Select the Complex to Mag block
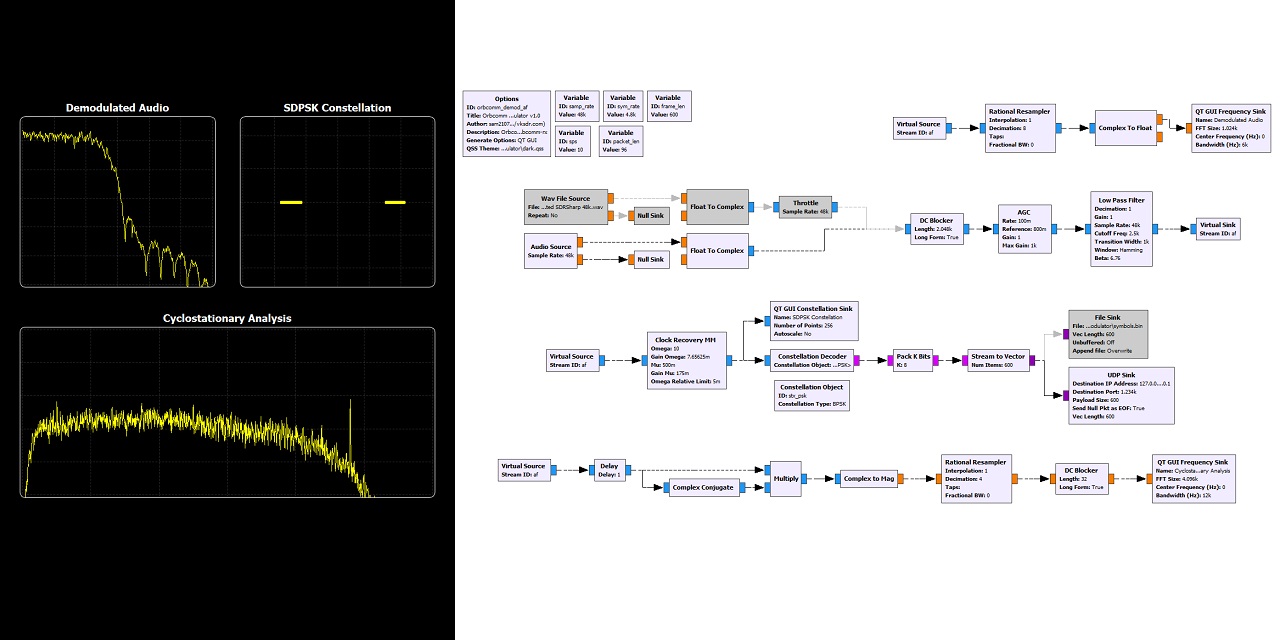1280x640 pixels. pos(868,479)
